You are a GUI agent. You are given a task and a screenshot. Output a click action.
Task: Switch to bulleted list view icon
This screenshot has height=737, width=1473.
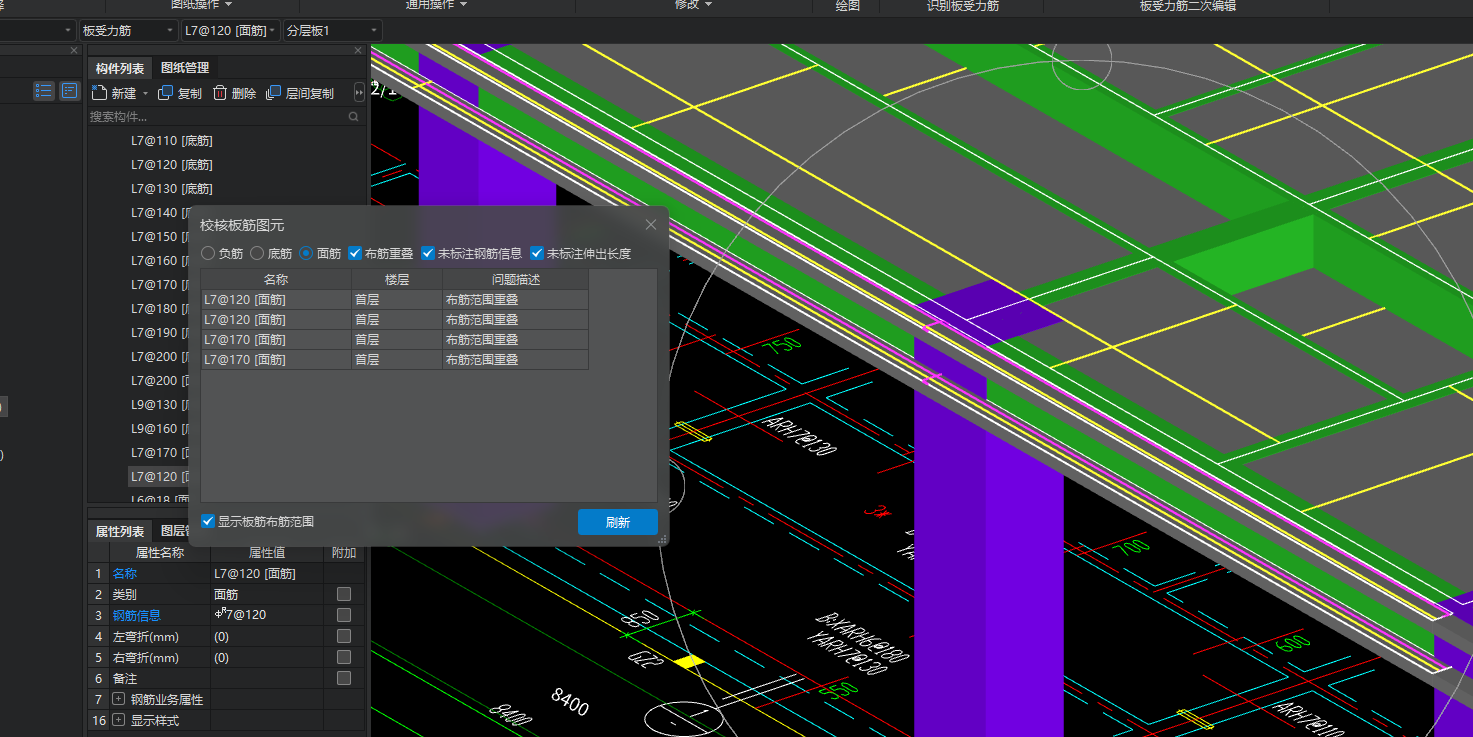43,91
